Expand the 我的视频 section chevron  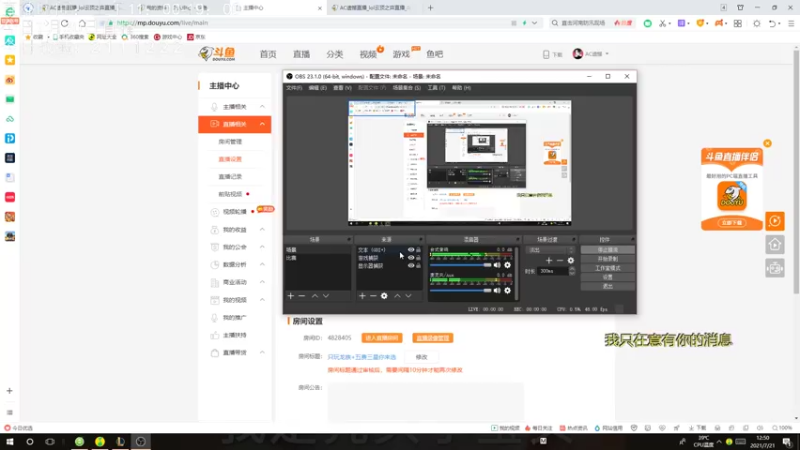point(262,300)
